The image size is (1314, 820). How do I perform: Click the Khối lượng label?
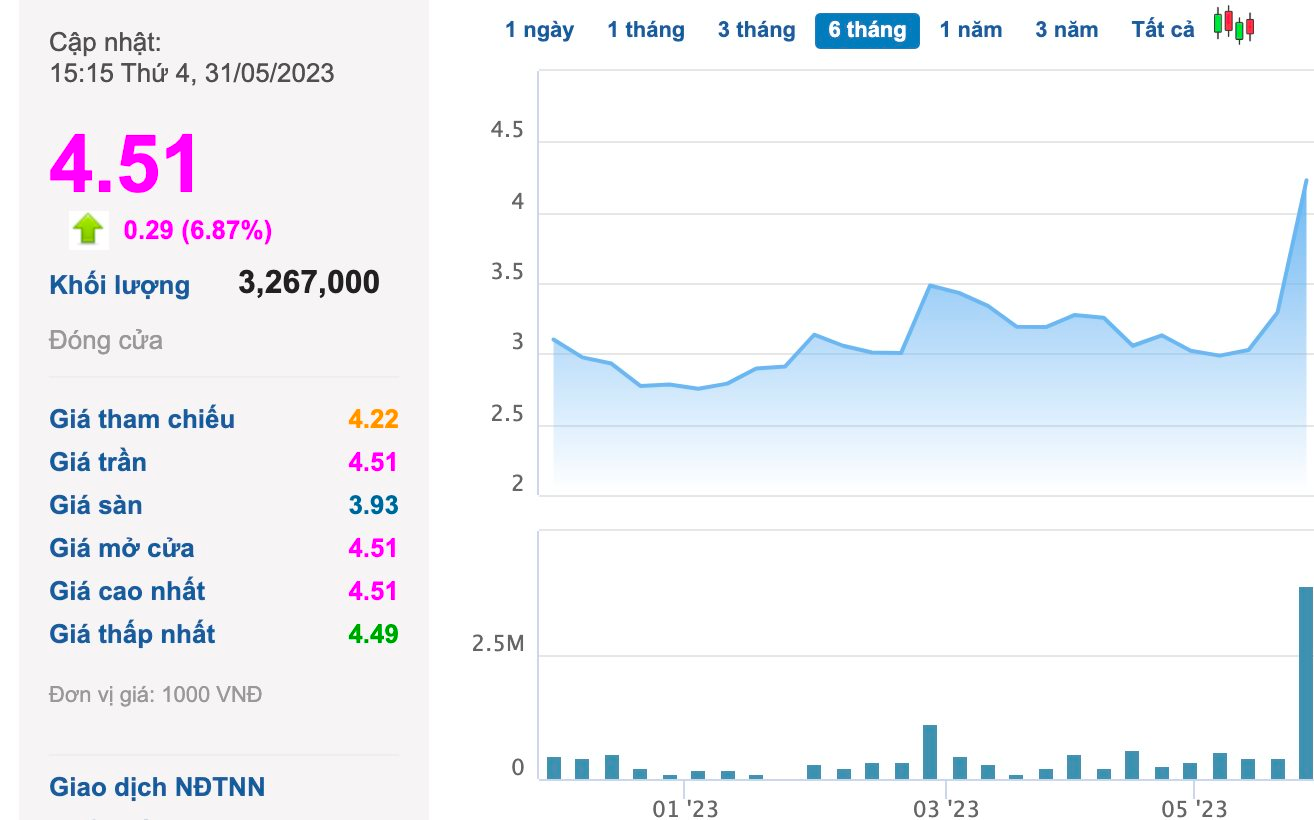pyautogui.click(x=119, y=285)
